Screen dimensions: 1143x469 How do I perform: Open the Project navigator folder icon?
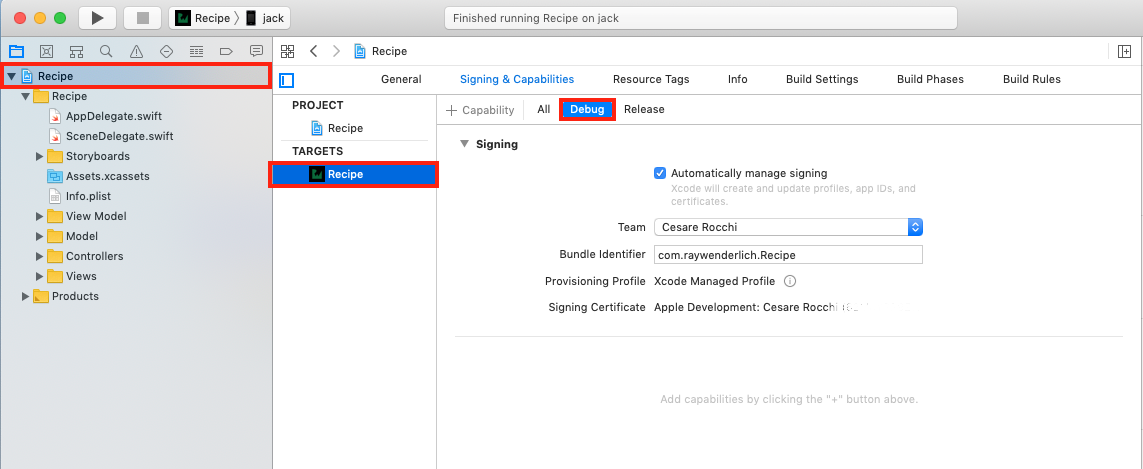click(x=16, y=51)
